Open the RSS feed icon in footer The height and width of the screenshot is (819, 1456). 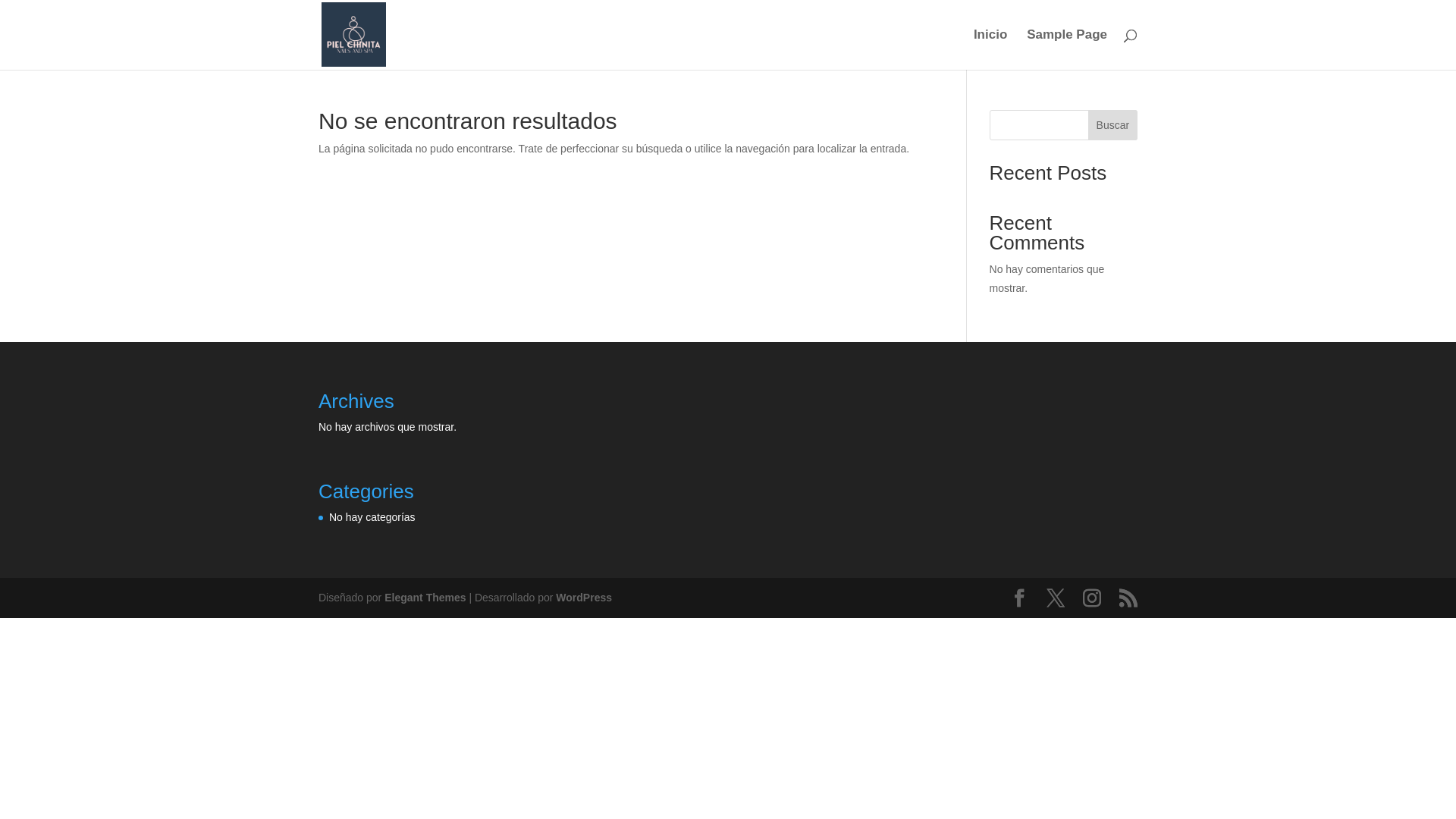(1128, 598)
